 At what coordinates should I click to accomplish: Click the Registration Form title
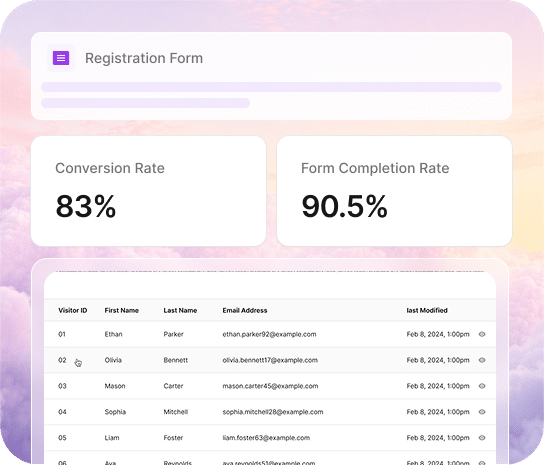click(144, 58)
